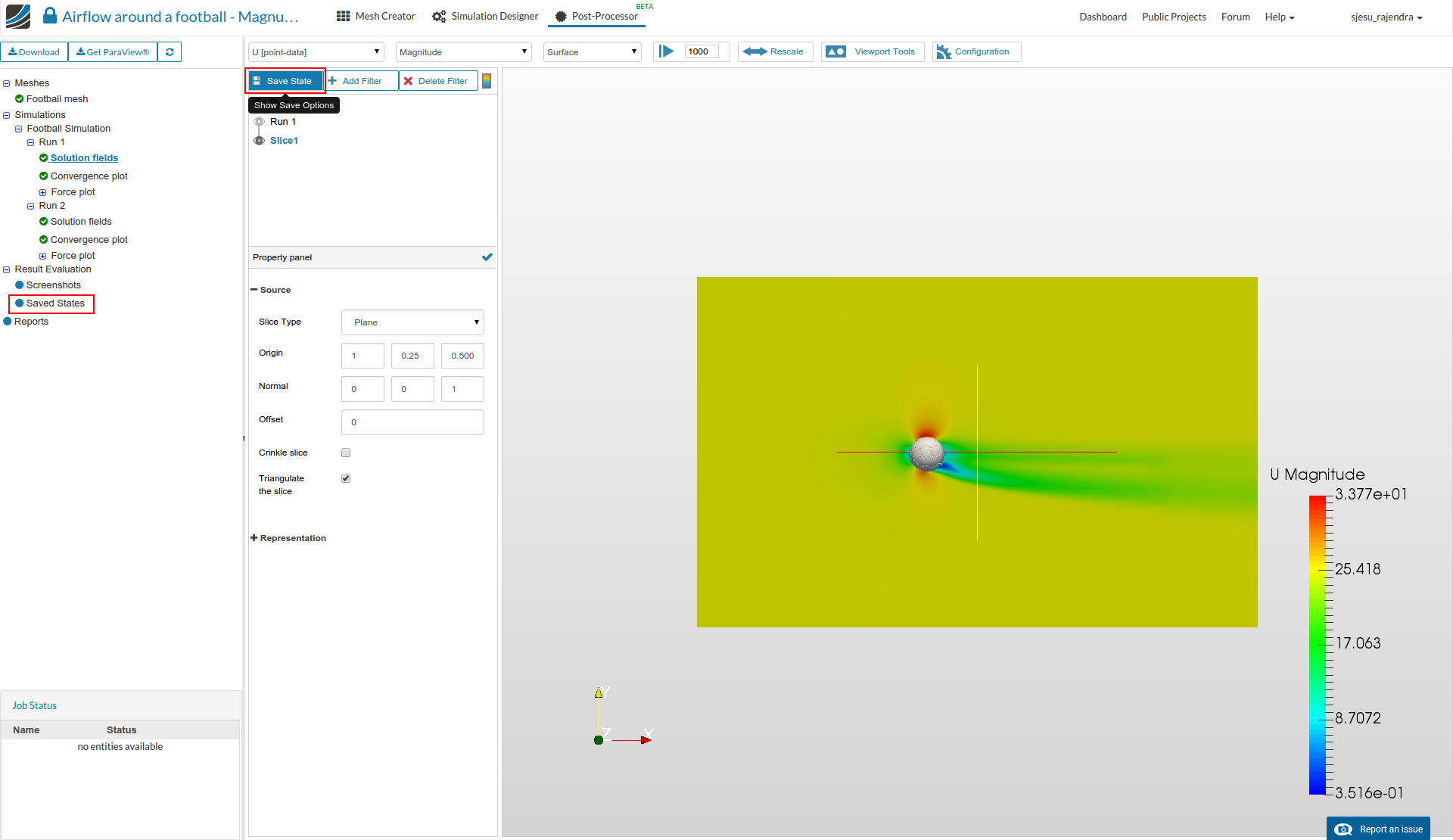
Task: Click the color legend icon beside Delete Filter
Action: point(487,81)
